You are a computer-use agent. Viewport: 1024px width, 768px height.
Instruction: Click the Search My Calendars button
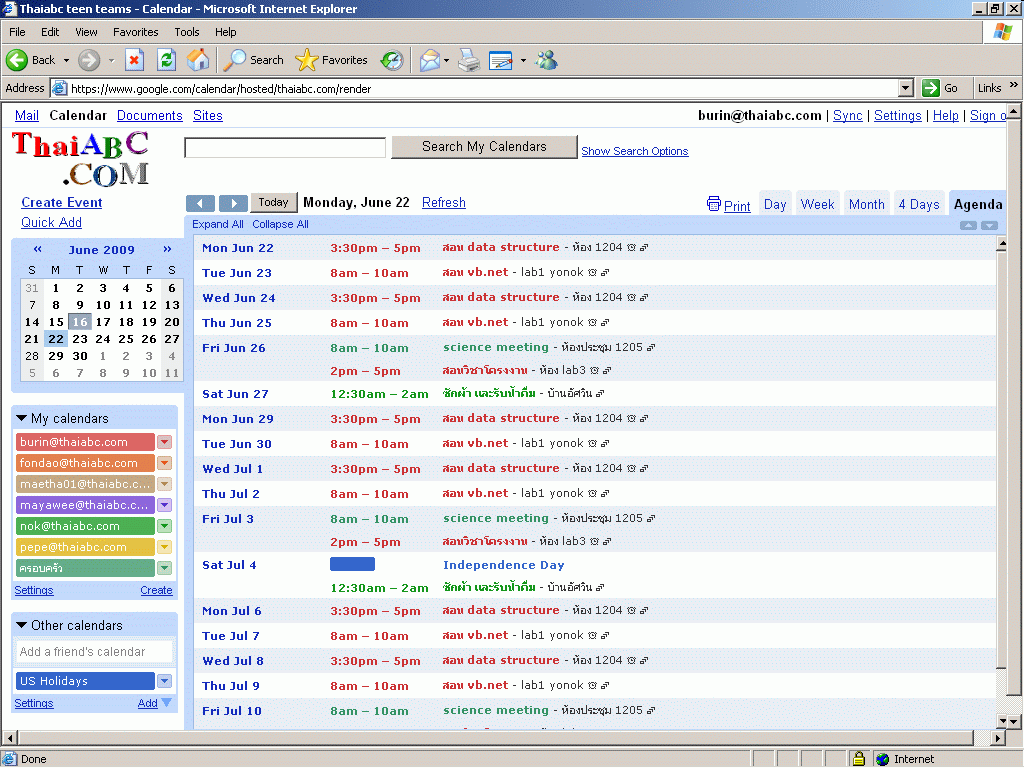point(484,147)
